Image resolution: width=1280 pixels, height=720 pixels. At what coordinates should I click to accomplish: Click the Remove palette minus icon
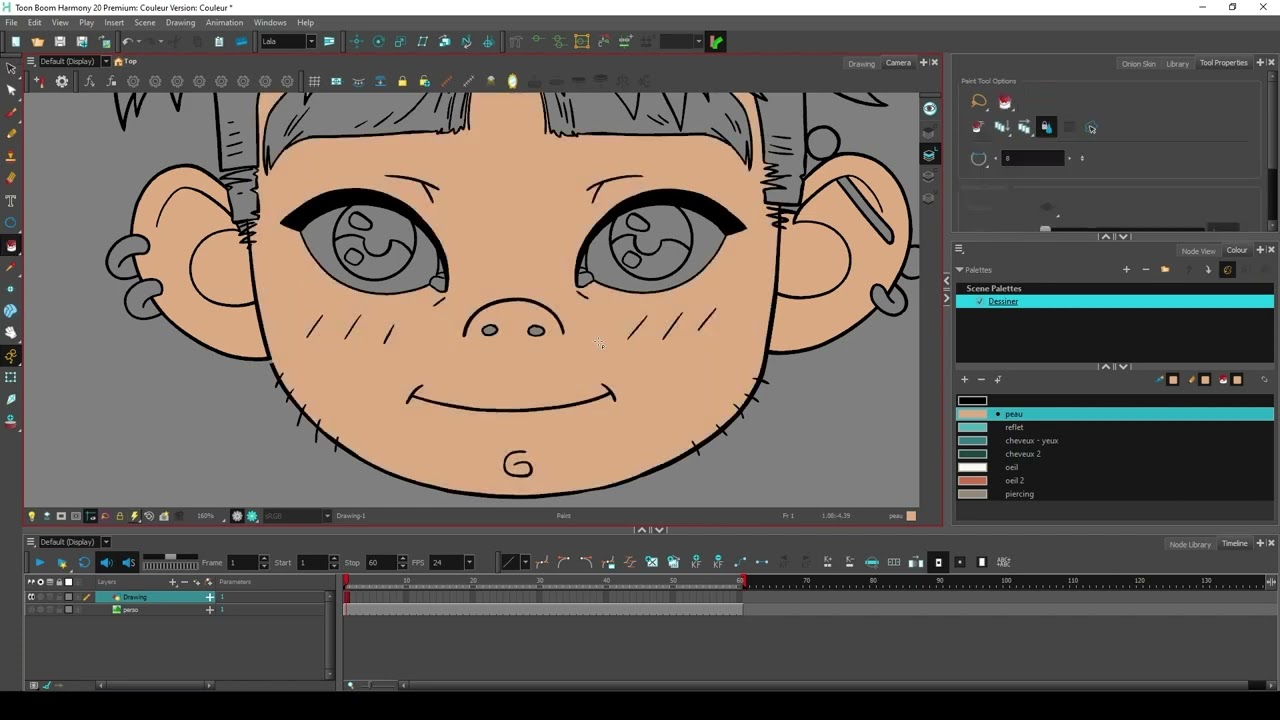point(1145,269)
